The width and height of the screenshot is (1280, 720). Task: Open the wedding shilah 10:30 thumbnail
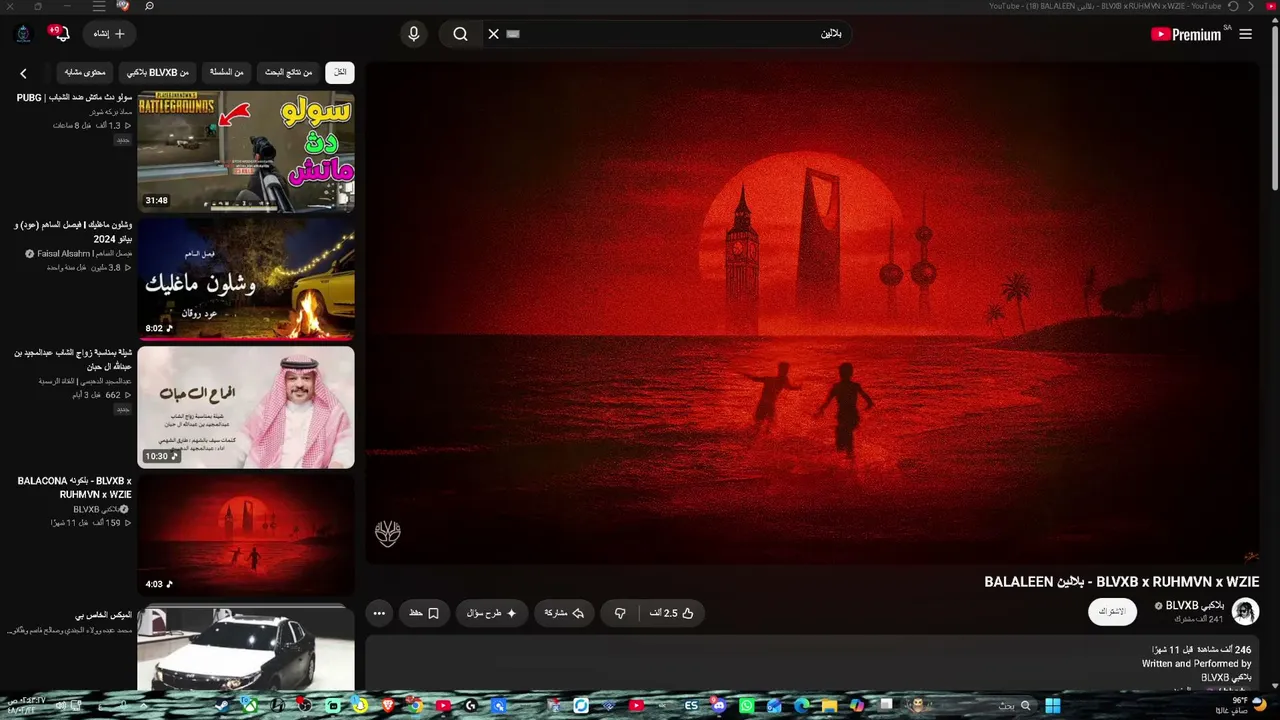(x=246, y=407)
